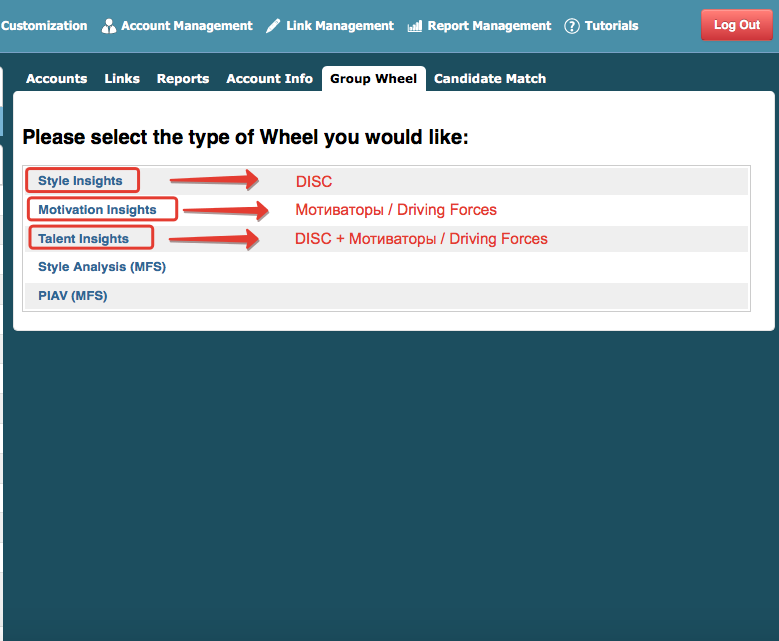Switch to the Accounts tab
This screenshot has width=779, height=641.
click(x=57, y=79)
